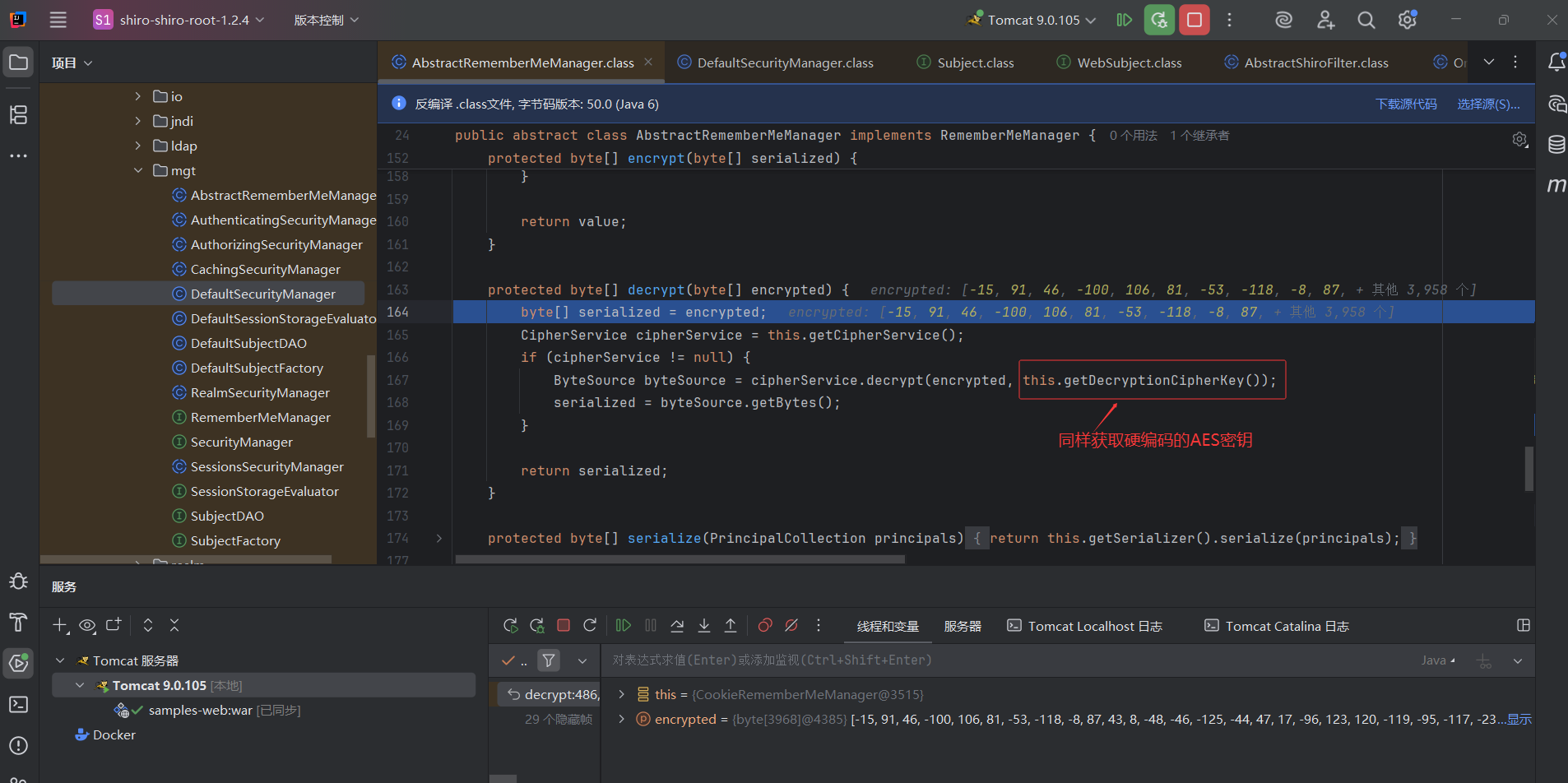
Task: Toggle the frames filter funnel button
Action: point(549,660)
